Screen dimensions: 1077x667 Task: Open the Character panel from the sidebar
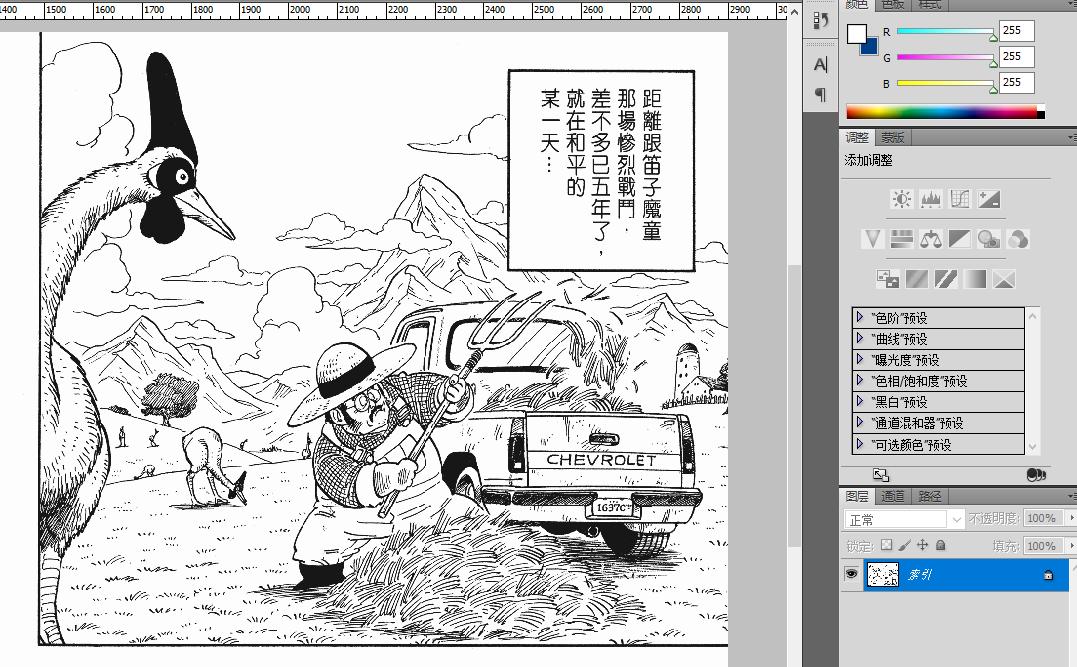click(820, 63)
